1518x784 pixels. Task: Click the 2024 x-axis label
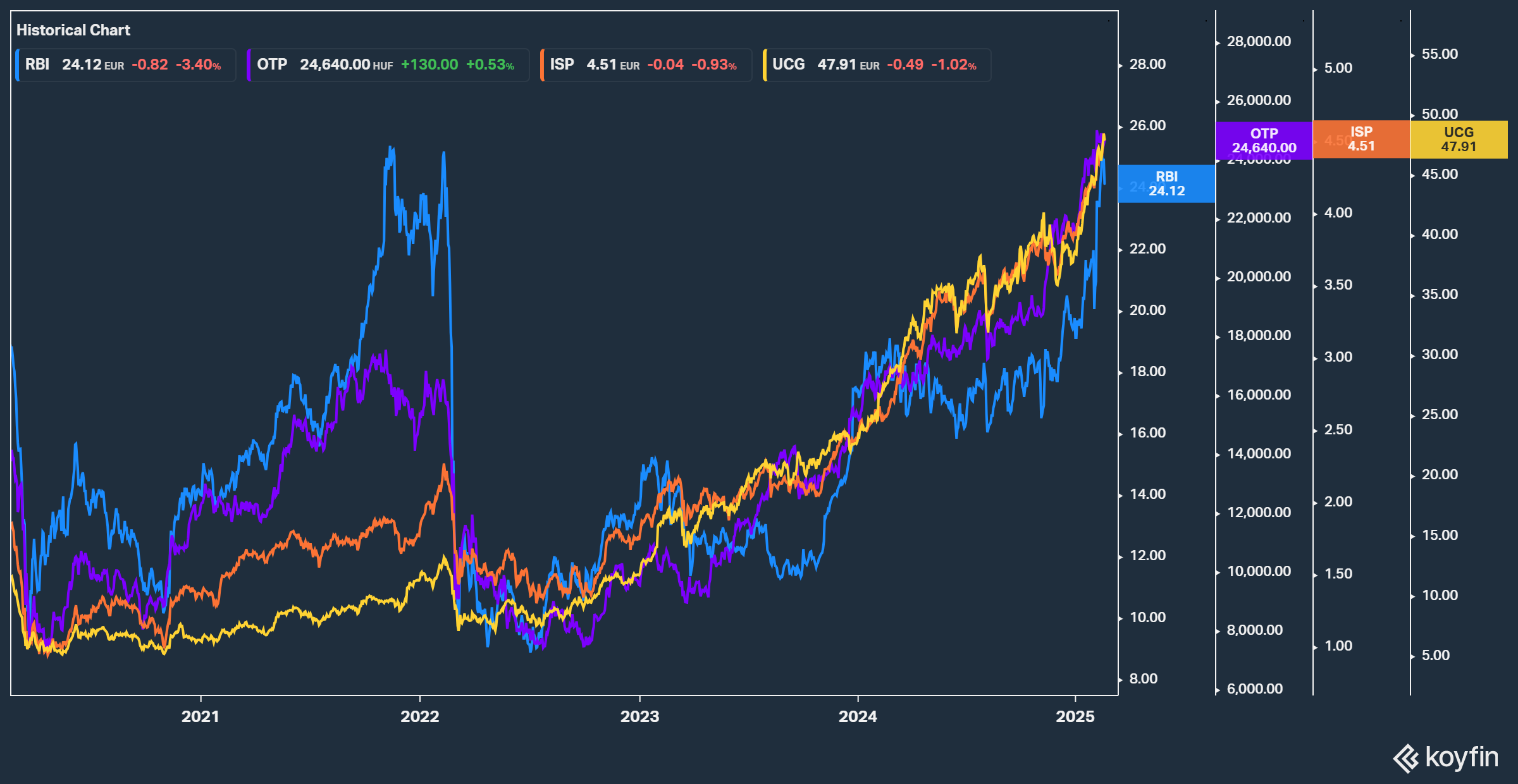[x=858, y=716]
